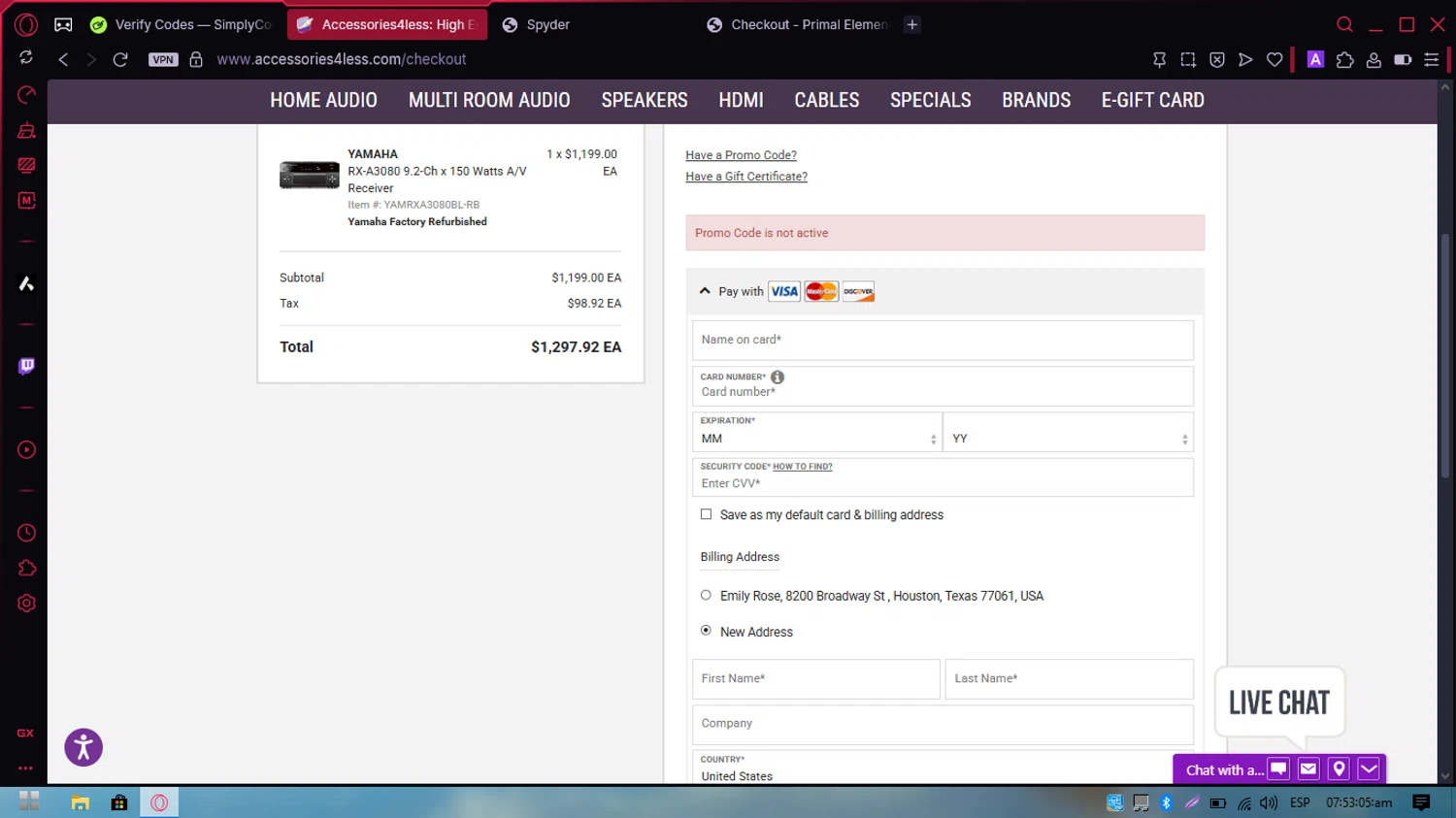Open Twitch in the sidebar
Viewport: 1456px width, 818px height.
pos(26,366)
